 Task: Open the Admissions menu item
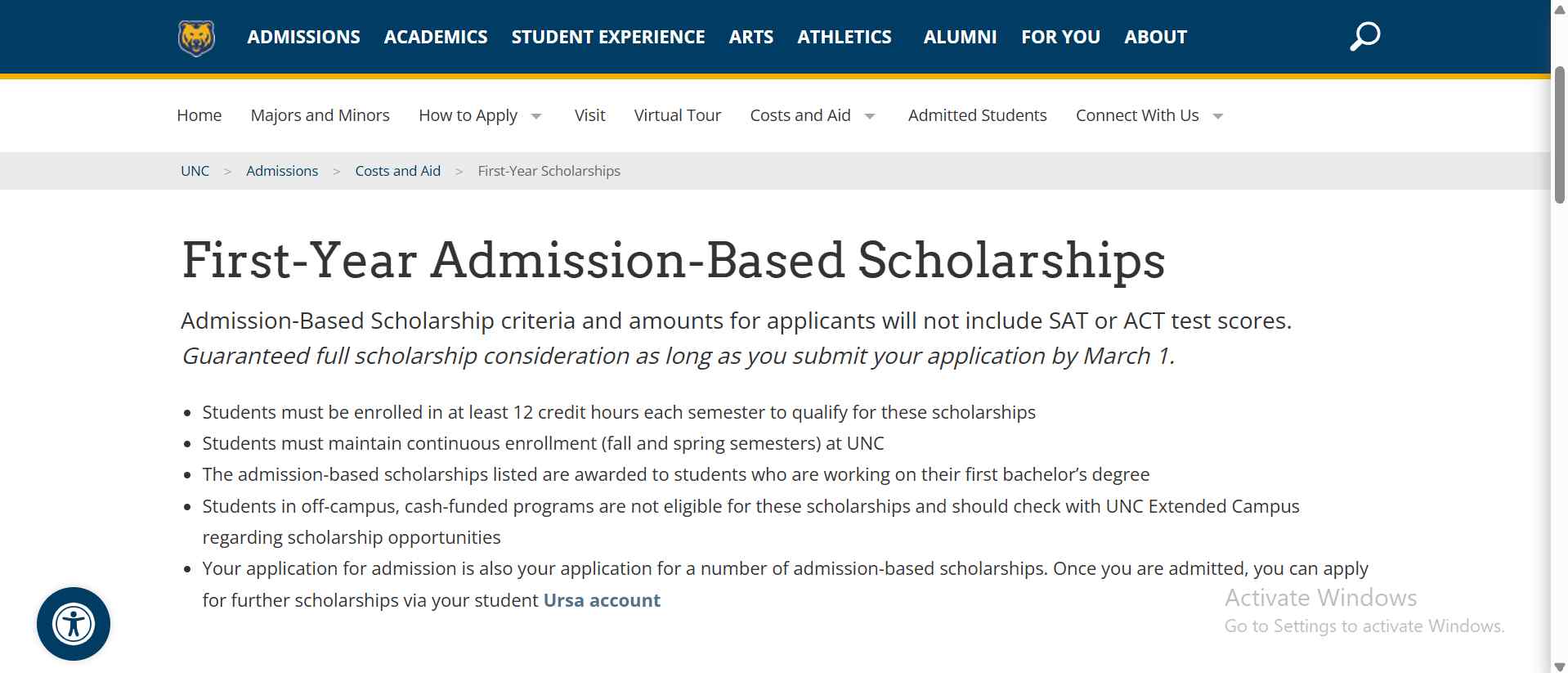click(x=303, y=36)
